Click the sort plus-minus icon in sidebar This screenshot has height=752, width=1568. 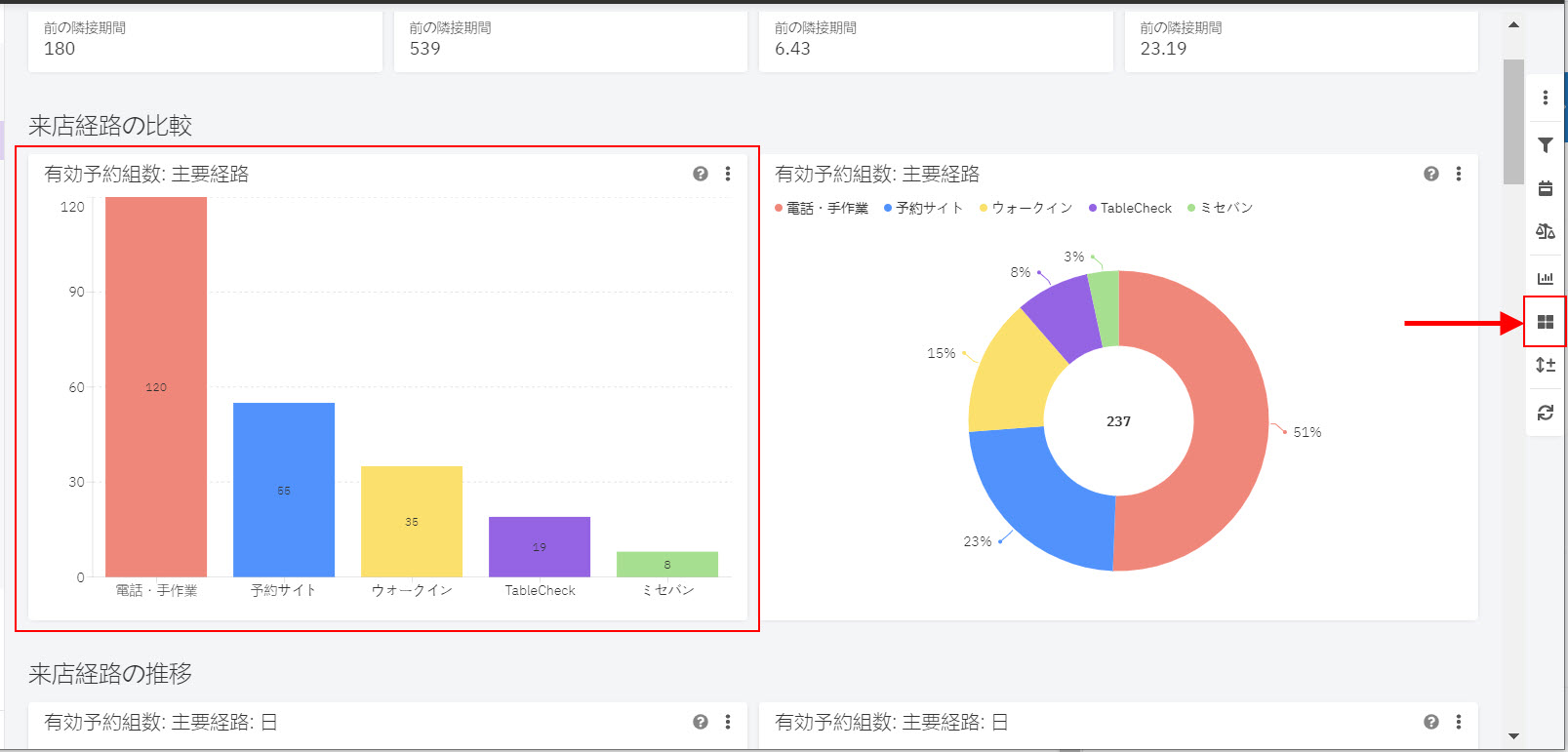(1546, 365)
